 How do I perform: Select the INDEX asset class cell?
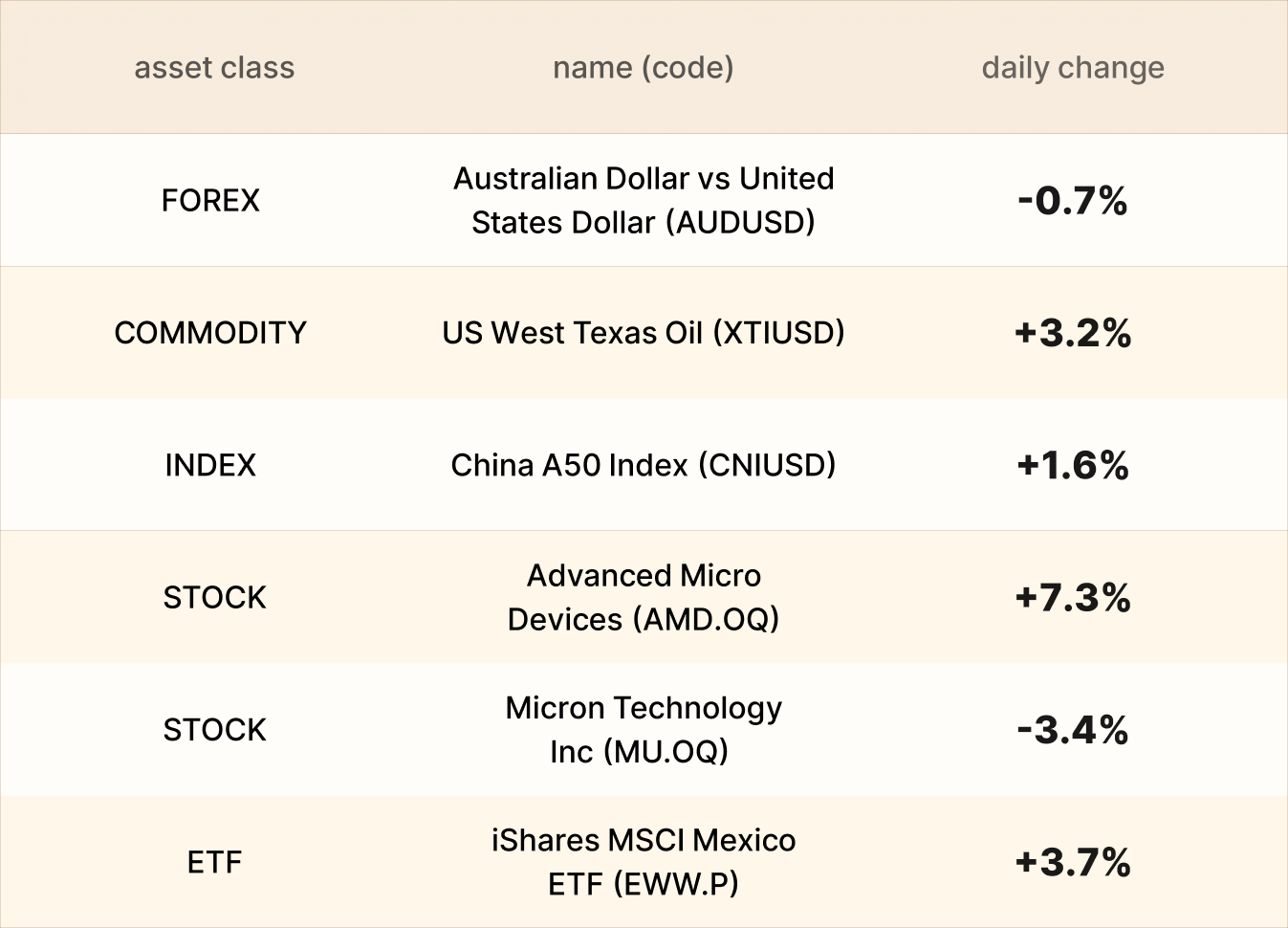click(210, 466)
